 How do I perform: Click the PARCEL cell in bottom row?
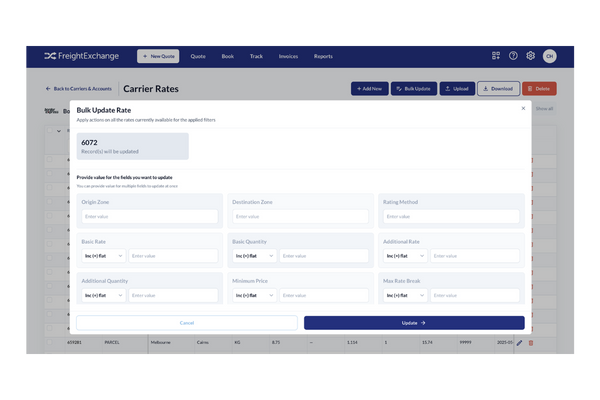tap(112, 342)
